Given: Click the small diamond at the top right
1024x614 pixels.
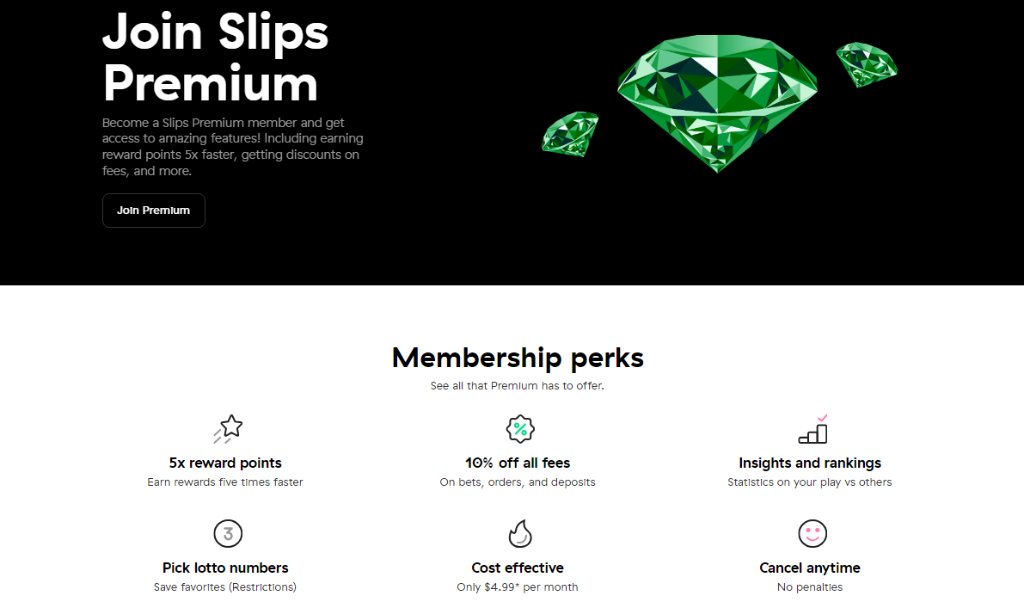Looking at the screenshot, I should click(866, 63).
